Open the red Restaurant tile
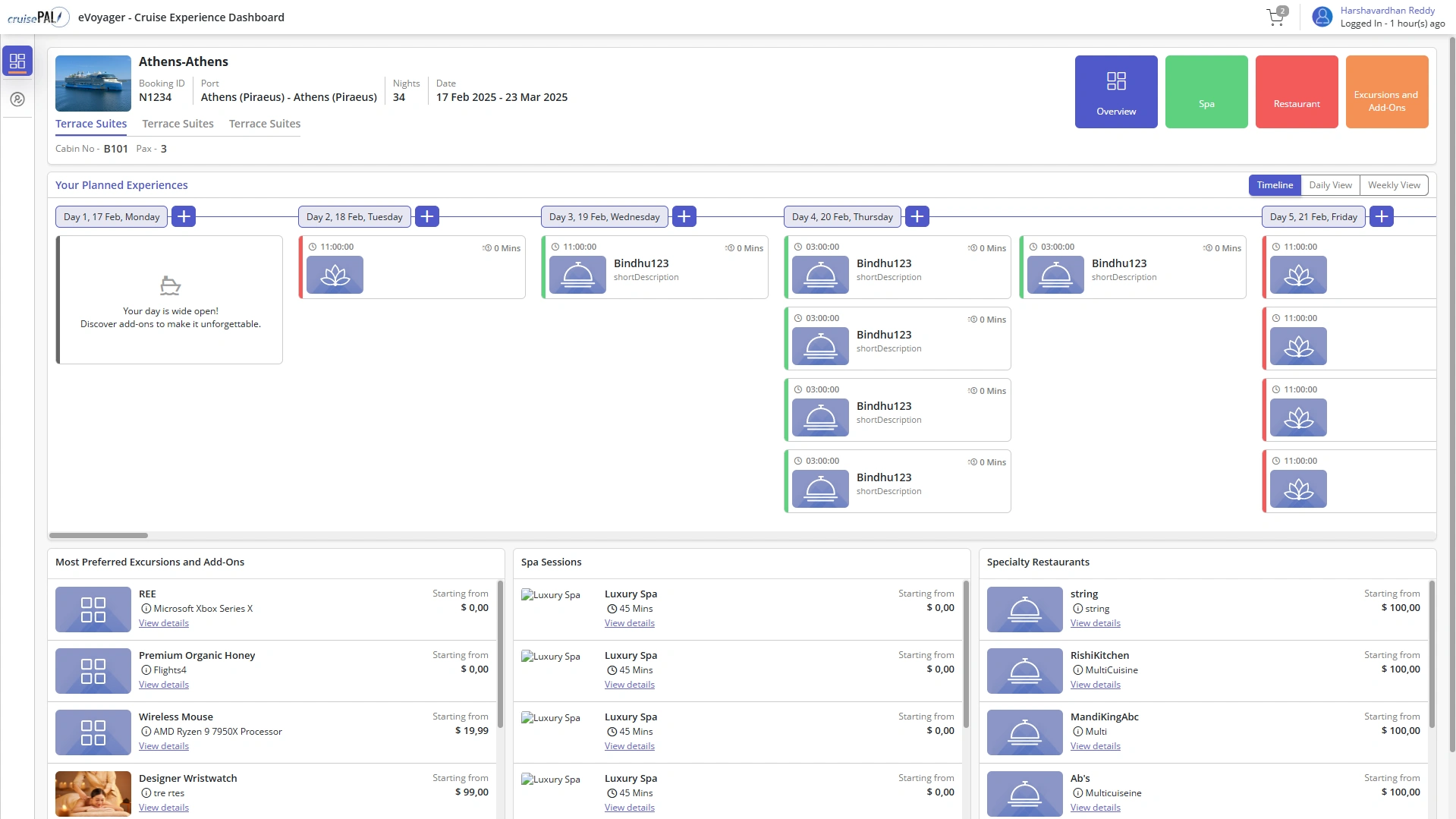This screenshot has height=819, width=1456. click(1296, 92)
